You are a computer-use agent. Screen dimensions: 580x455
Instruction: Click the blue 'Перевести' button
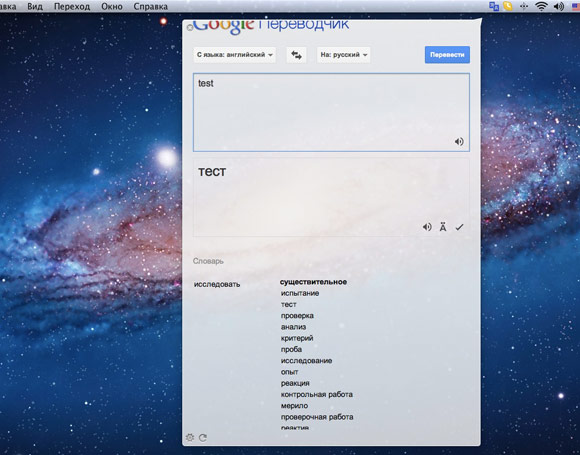click(x=447, y=55)
